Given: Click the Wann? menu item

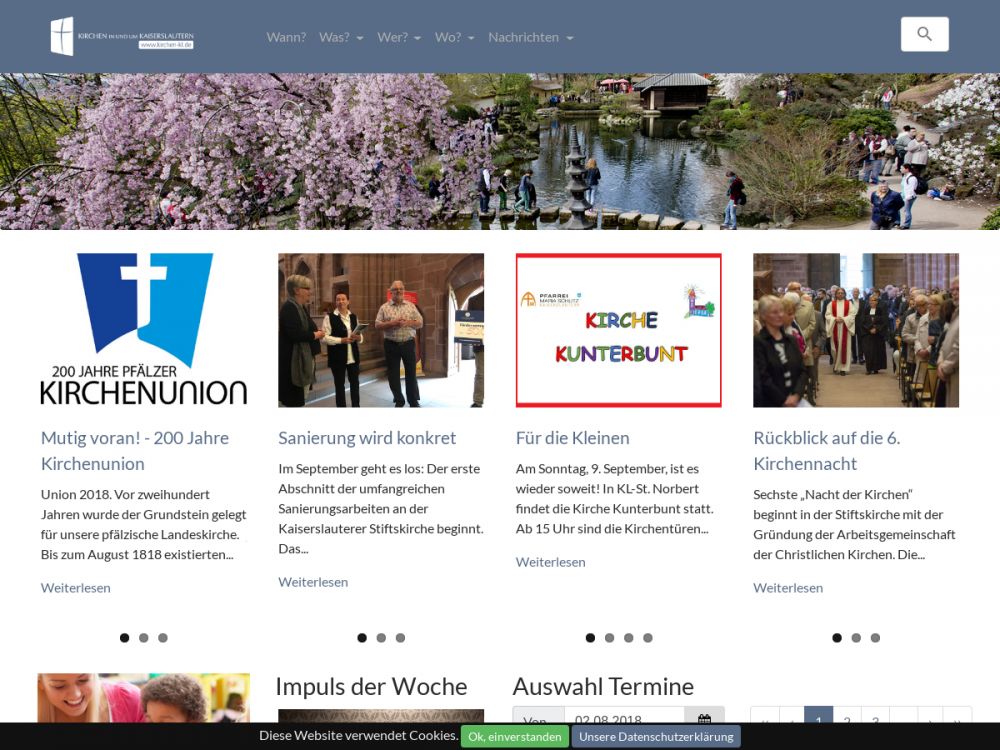Looking at the screenshot, I should pos(286,37).
